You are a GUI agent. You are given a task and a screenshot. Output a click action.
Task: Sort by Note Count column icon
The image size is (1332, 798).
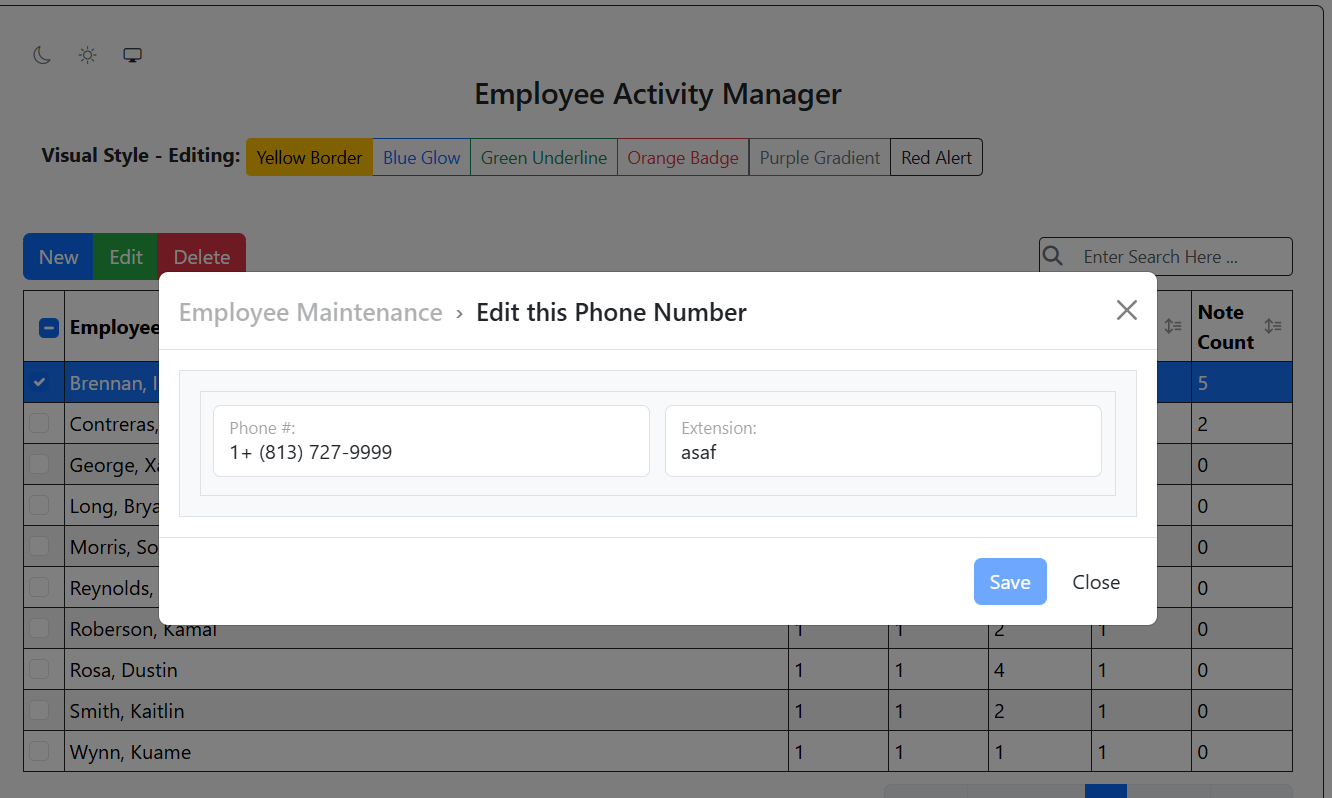1272,326
